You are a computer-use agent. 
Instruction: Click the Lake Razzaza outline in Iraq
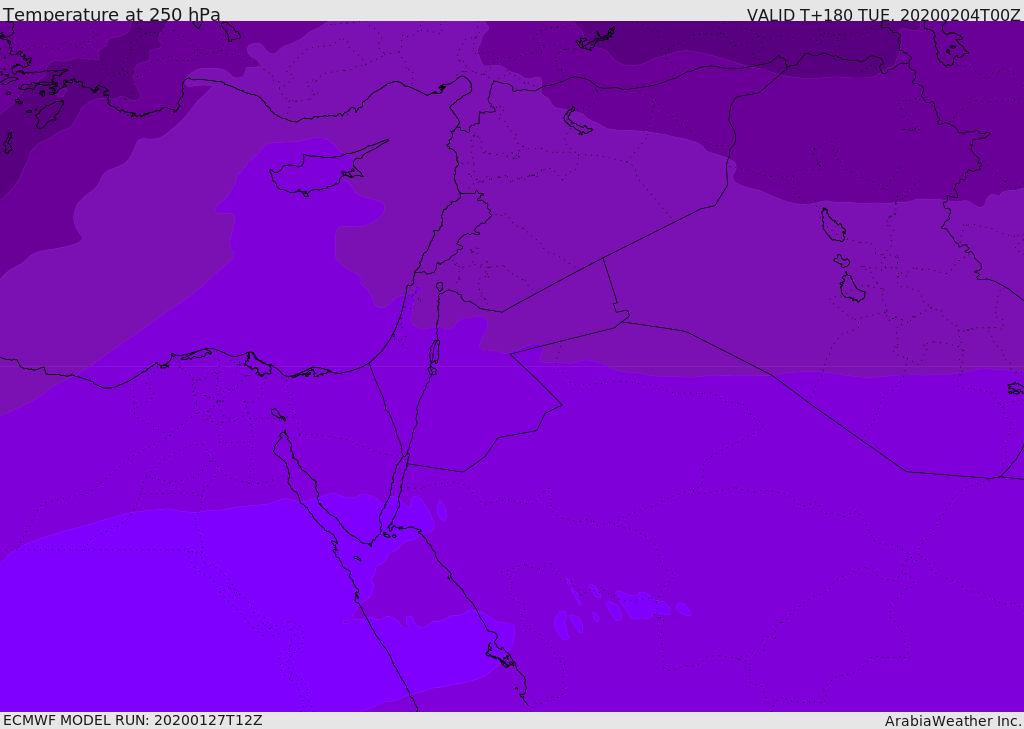[x=852, y=287]
